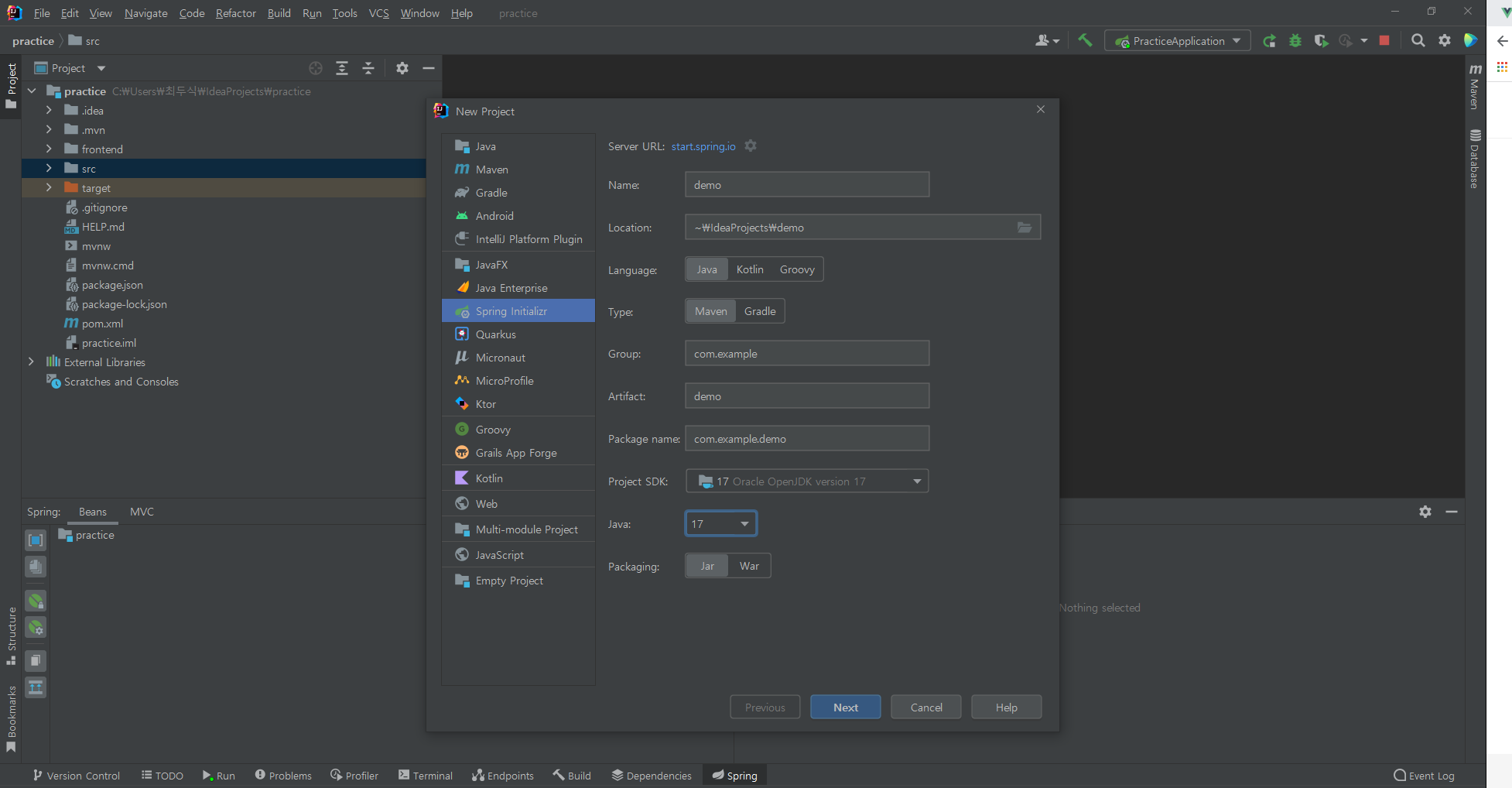Open Spring panel settings gear

1425,512
